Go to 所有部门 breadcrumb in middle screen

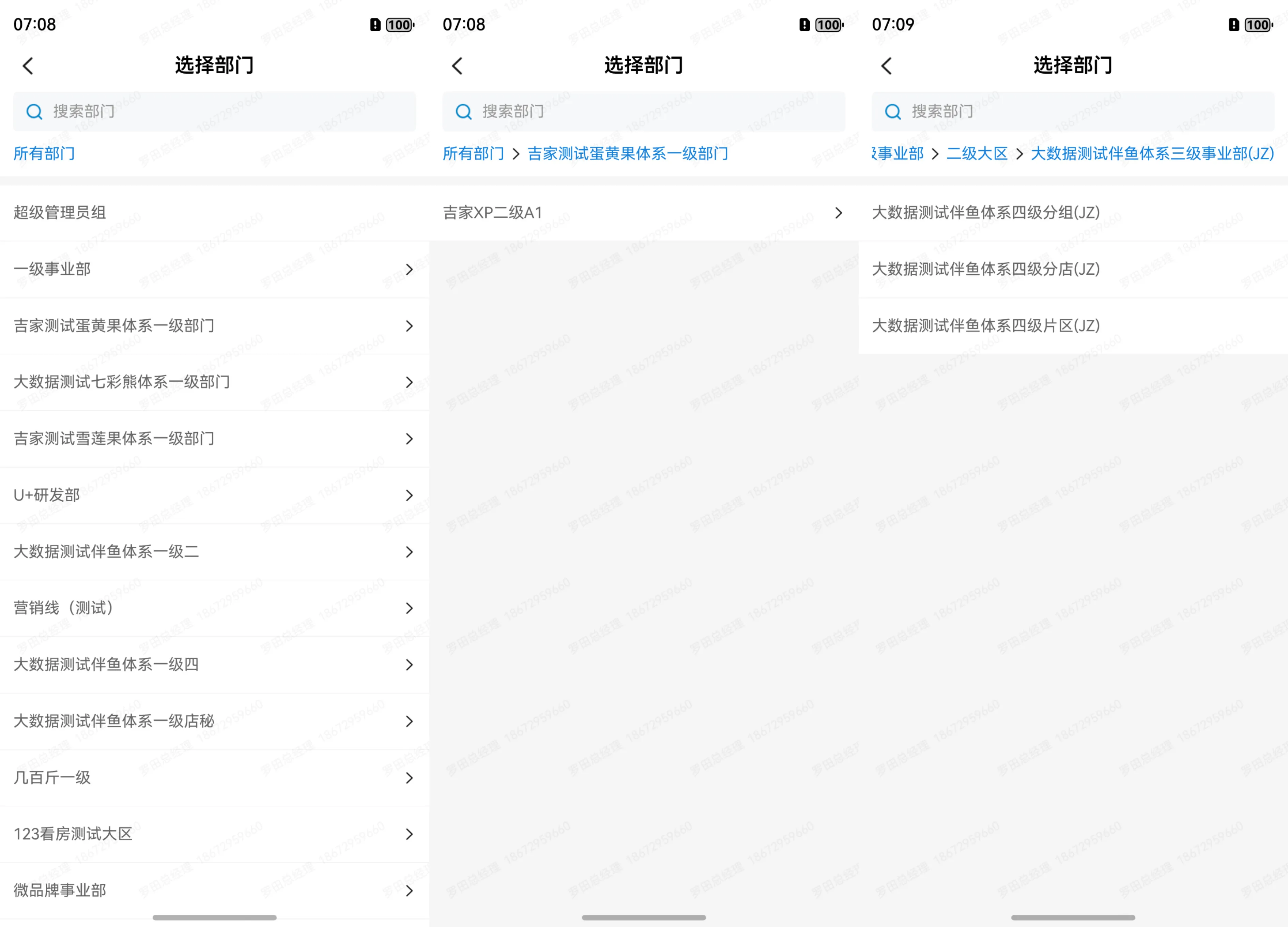pyautogui.click(x=473, y=153)
